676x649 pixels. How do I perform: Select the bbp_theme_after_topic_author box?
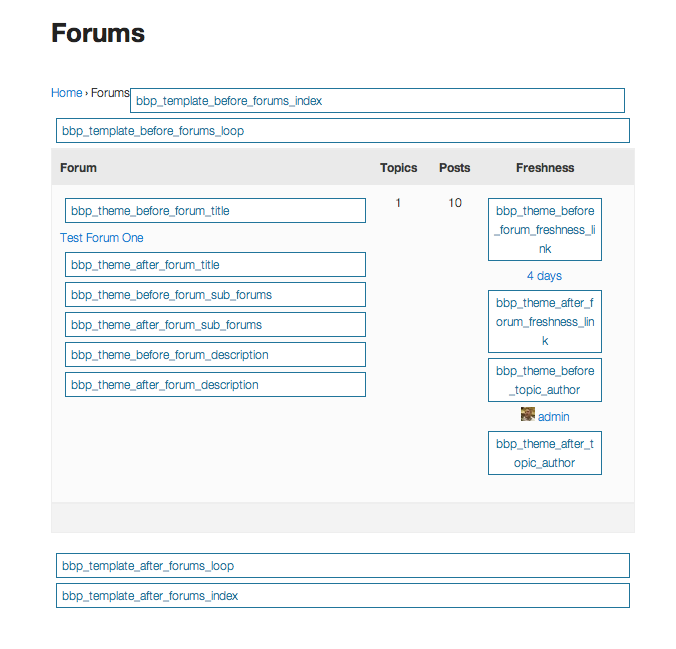[x=545, y=453]
